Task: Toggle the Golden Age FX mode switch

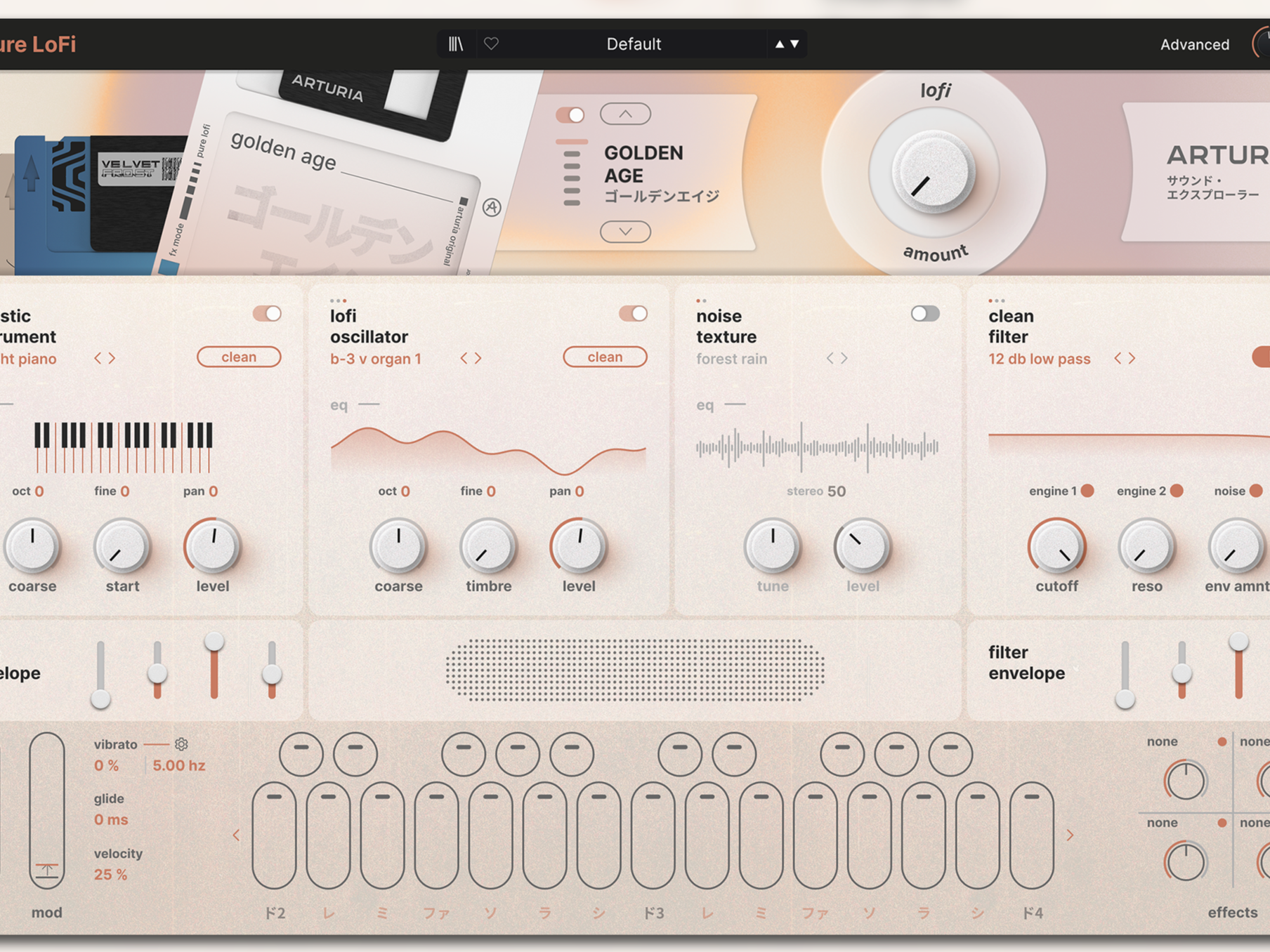Action: tap(570, 115)
